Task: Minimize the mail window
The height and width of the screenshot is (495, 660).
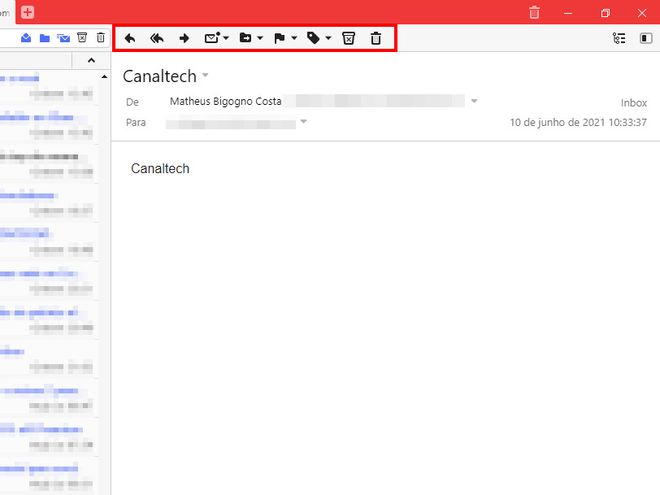Action: 568,13
